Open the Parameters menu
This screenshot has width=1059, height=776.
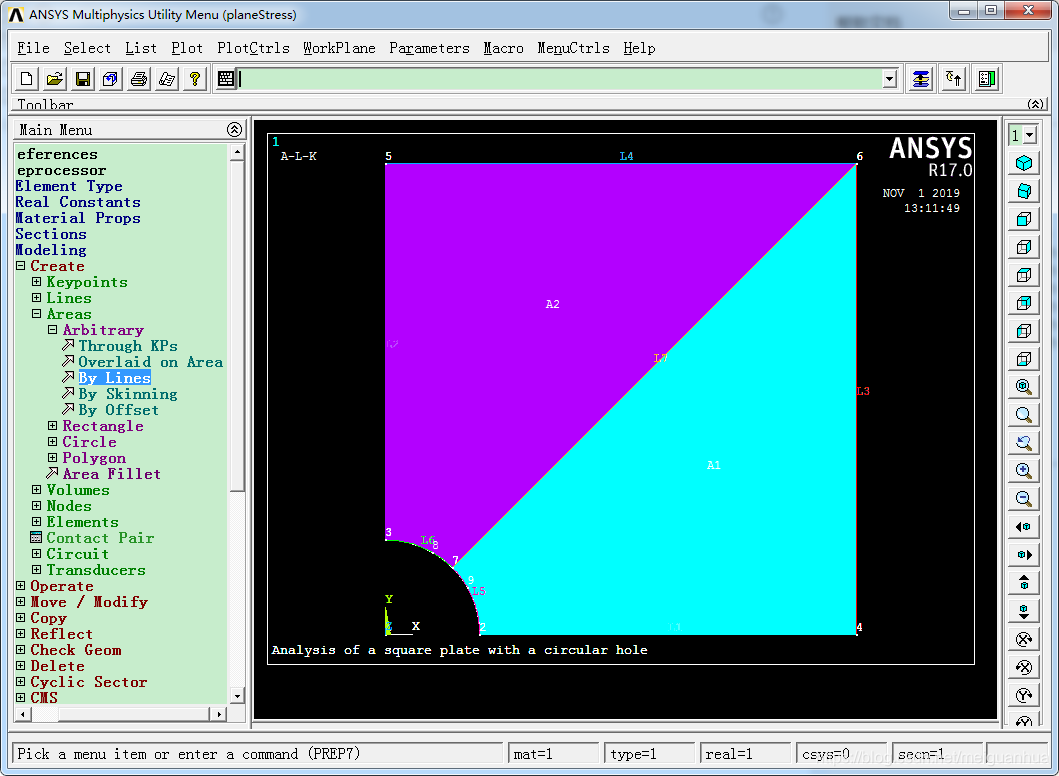[430, 48]
